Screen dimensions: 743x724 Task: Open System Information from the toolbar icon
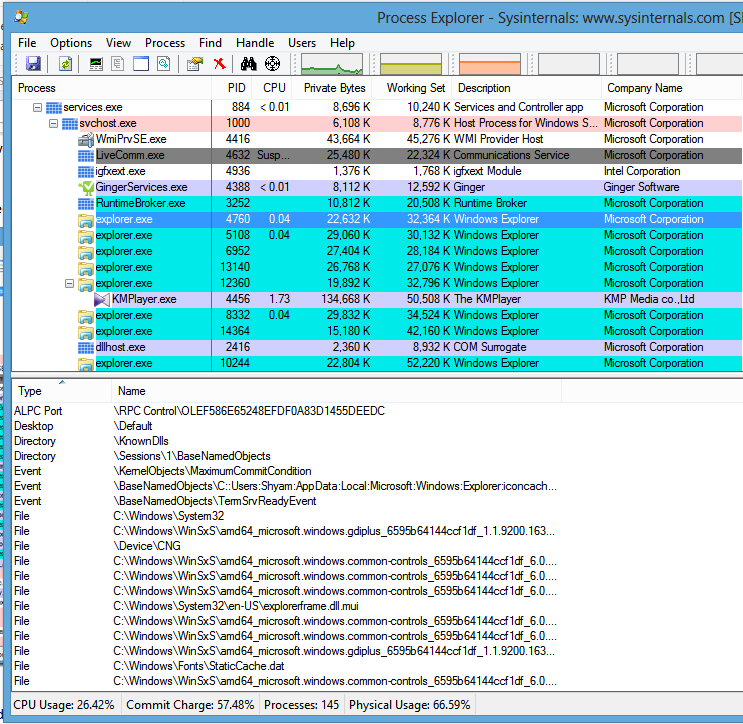tap(96, 64)
